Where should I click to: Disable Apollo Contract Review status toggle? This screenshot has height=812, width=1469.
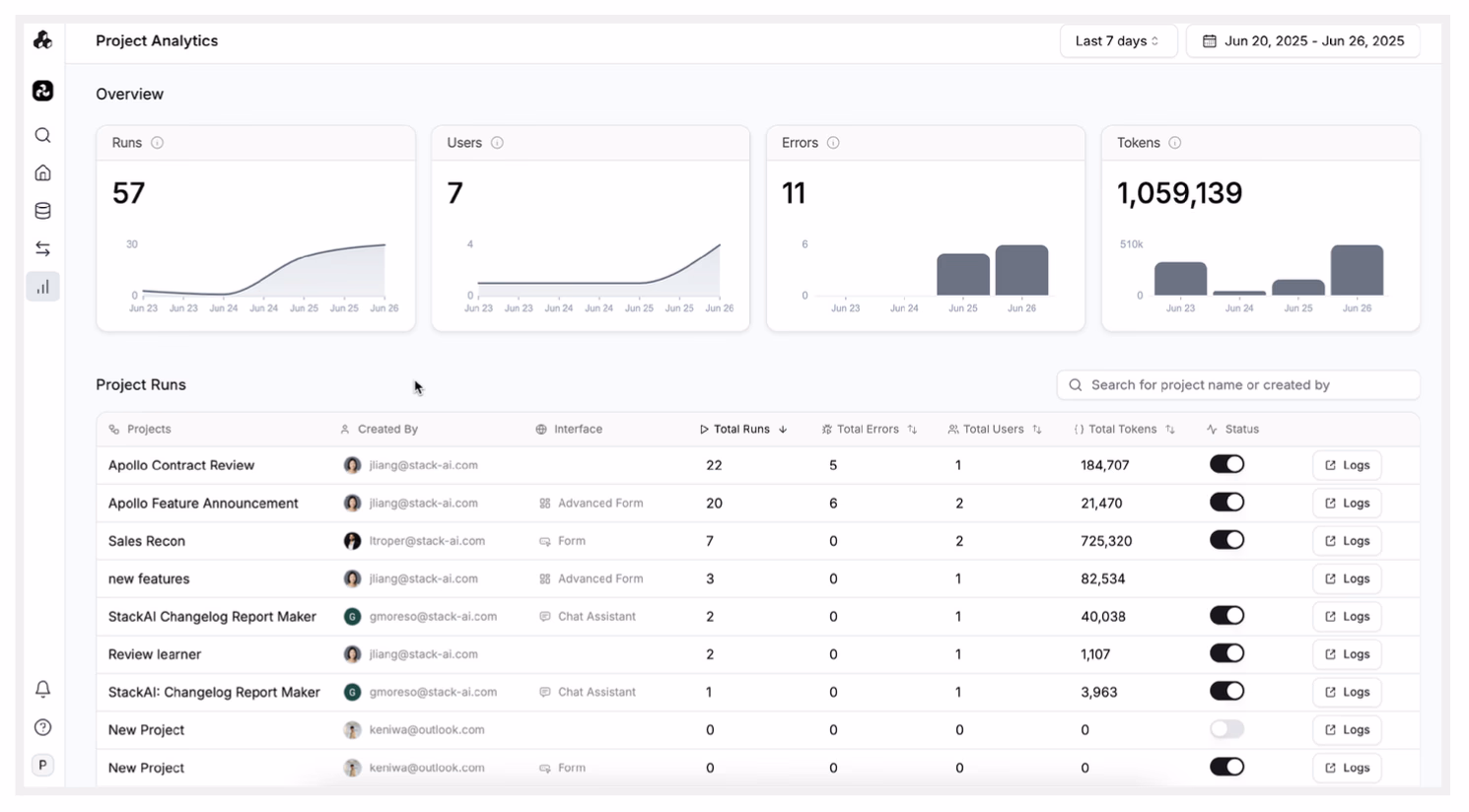pos(1226,464)
